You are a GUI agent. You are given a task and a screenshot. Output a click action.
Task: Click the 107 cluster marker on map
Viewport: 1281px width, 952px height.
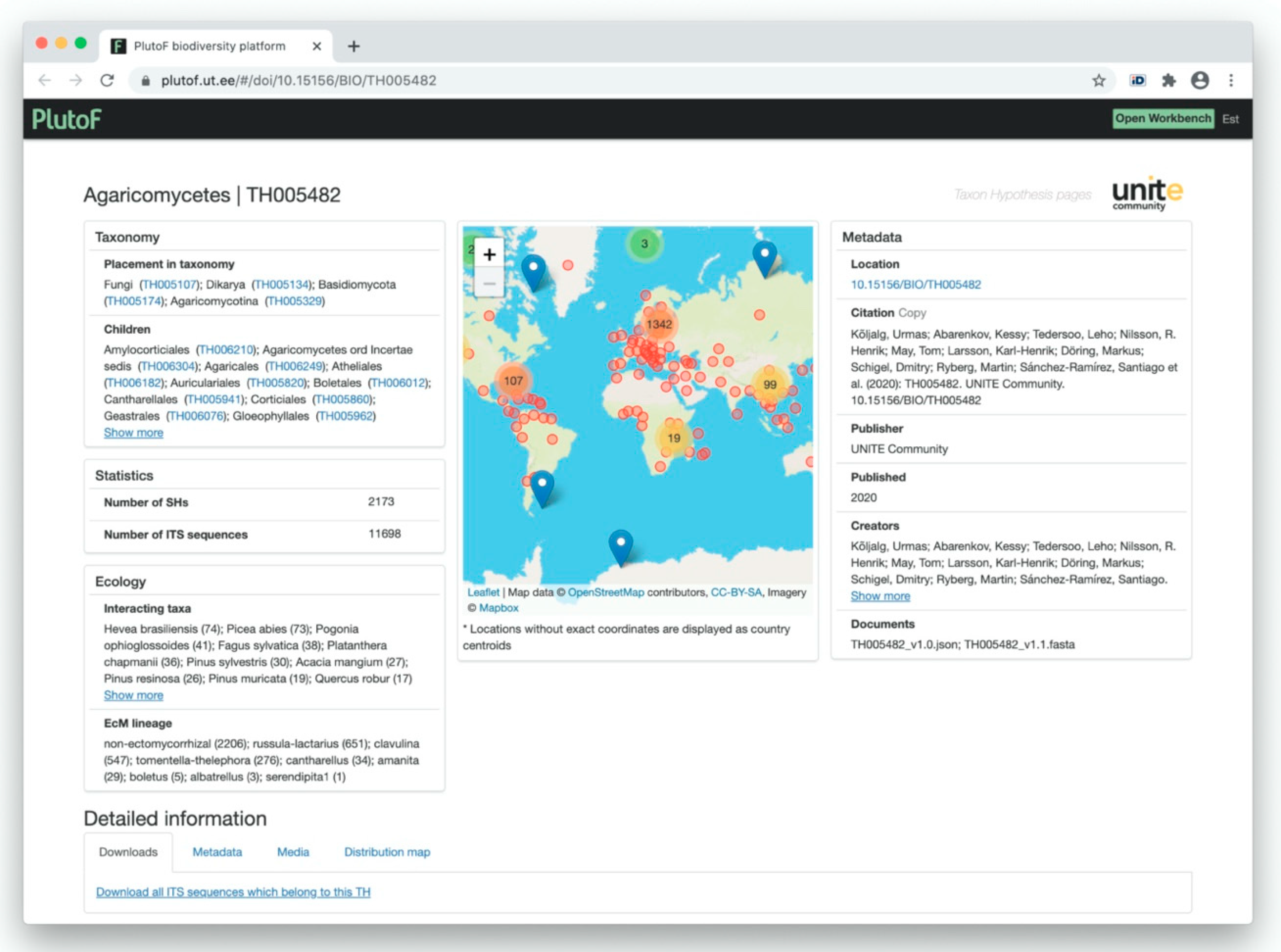click(x=513, y=381)
